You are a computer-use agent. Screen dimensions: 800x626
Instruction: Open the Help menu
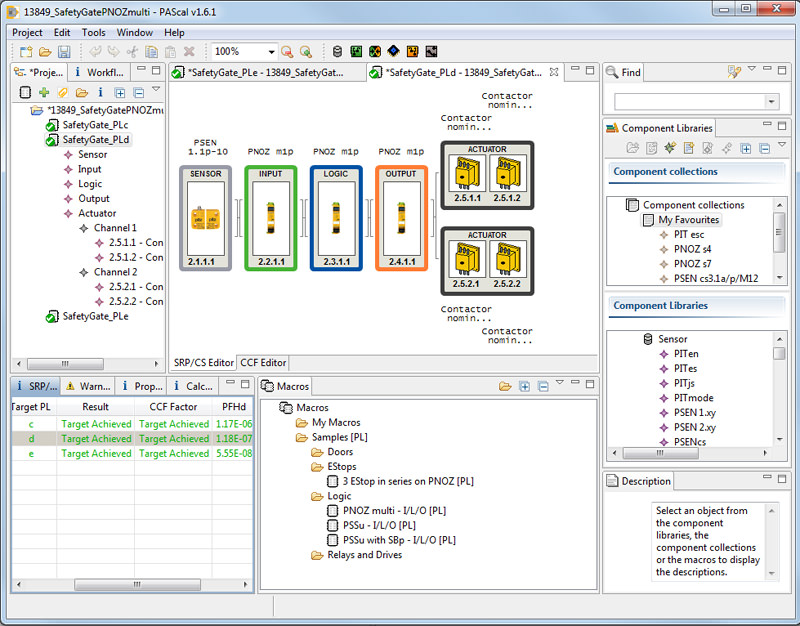click(174, 32)
